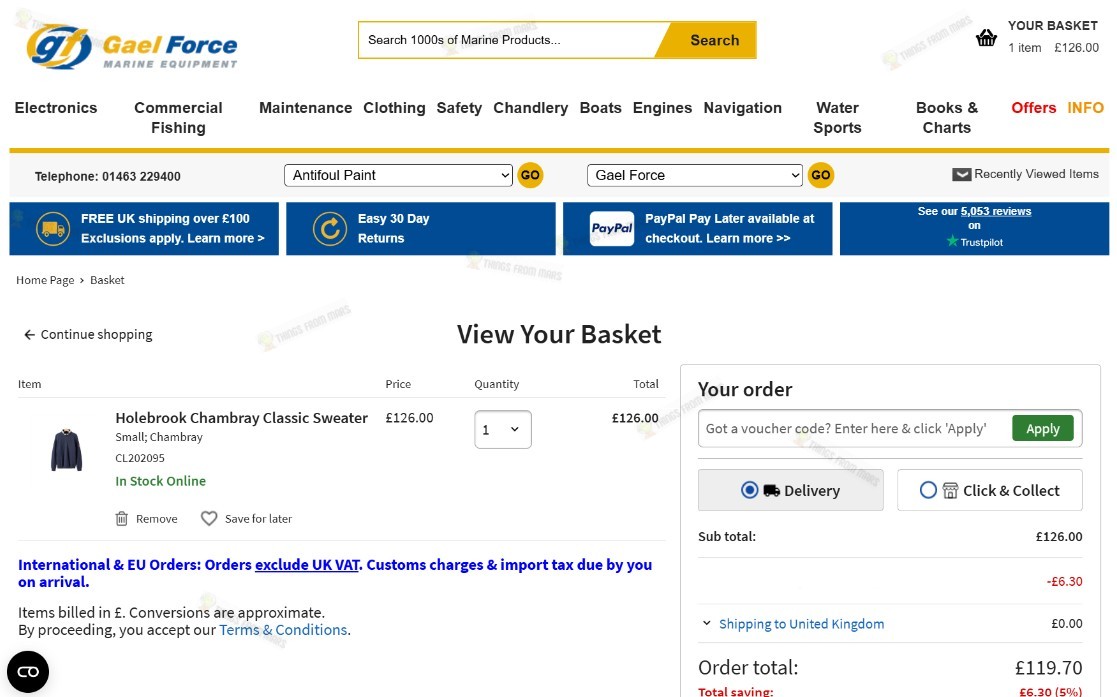
Task: Open the Navigation menu
Action: tap(742, 108)
